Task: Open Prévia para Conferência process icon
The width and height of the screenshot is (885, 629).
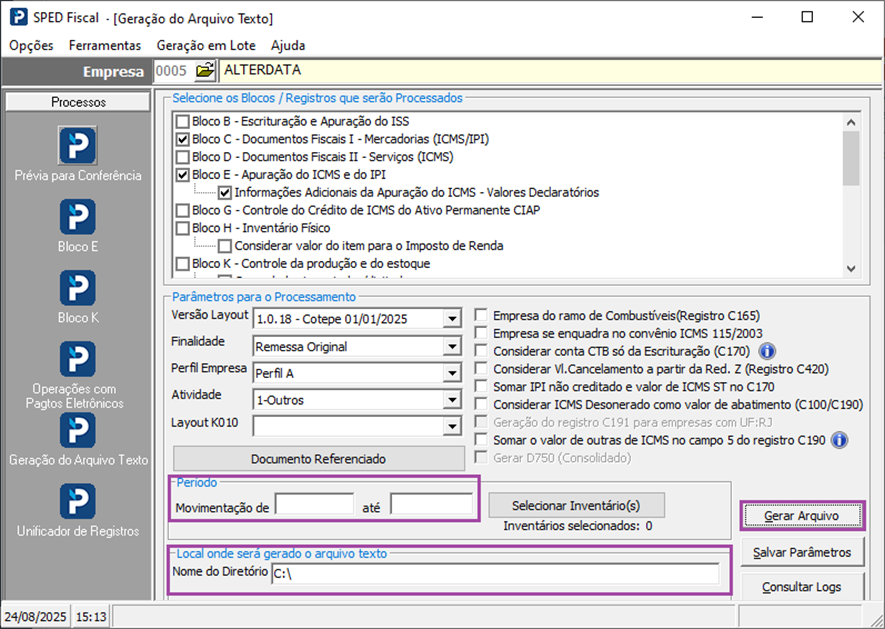Action: click(x=77, y=146)
